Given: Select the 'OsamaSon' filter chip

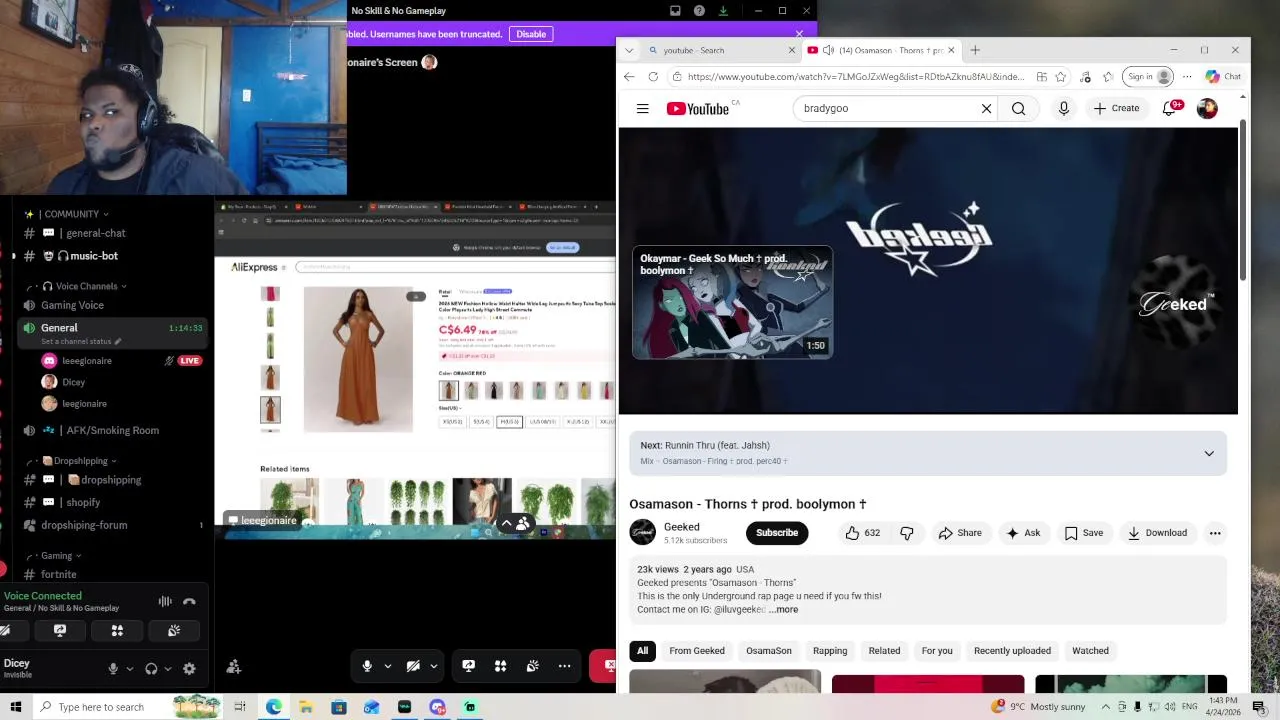Looking at the screenshot, I should (769, 651).
